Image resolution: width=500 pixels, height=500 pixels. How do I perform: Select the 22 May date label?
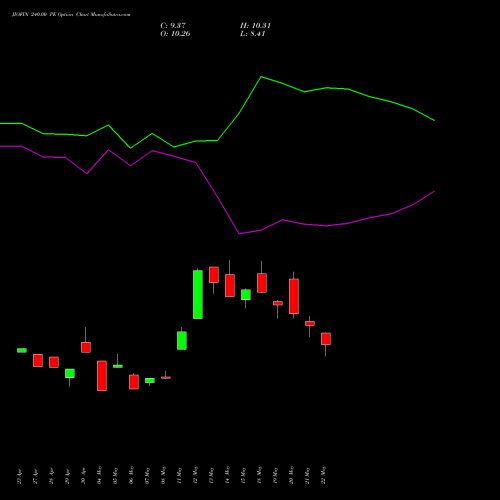pos(323,475)
